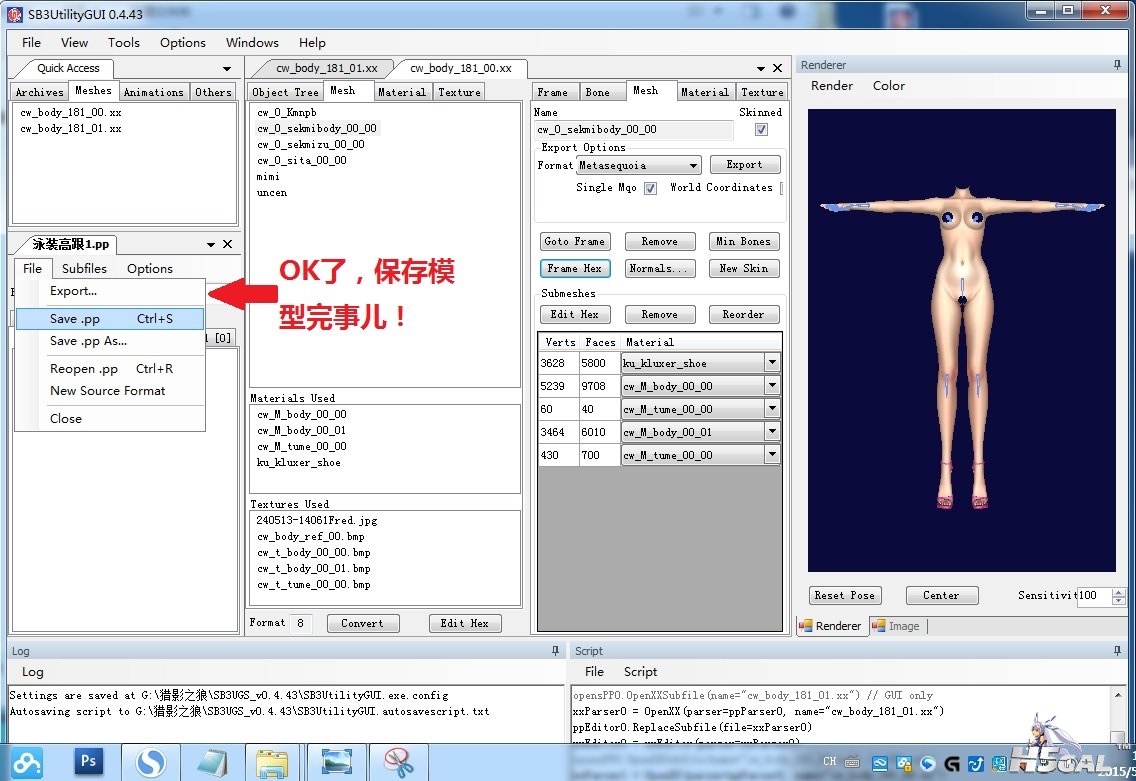Select cw_body_ref_00.bmp in Textures Used
The height and width of the screenshot is (781, 1136).
[311, 536]
